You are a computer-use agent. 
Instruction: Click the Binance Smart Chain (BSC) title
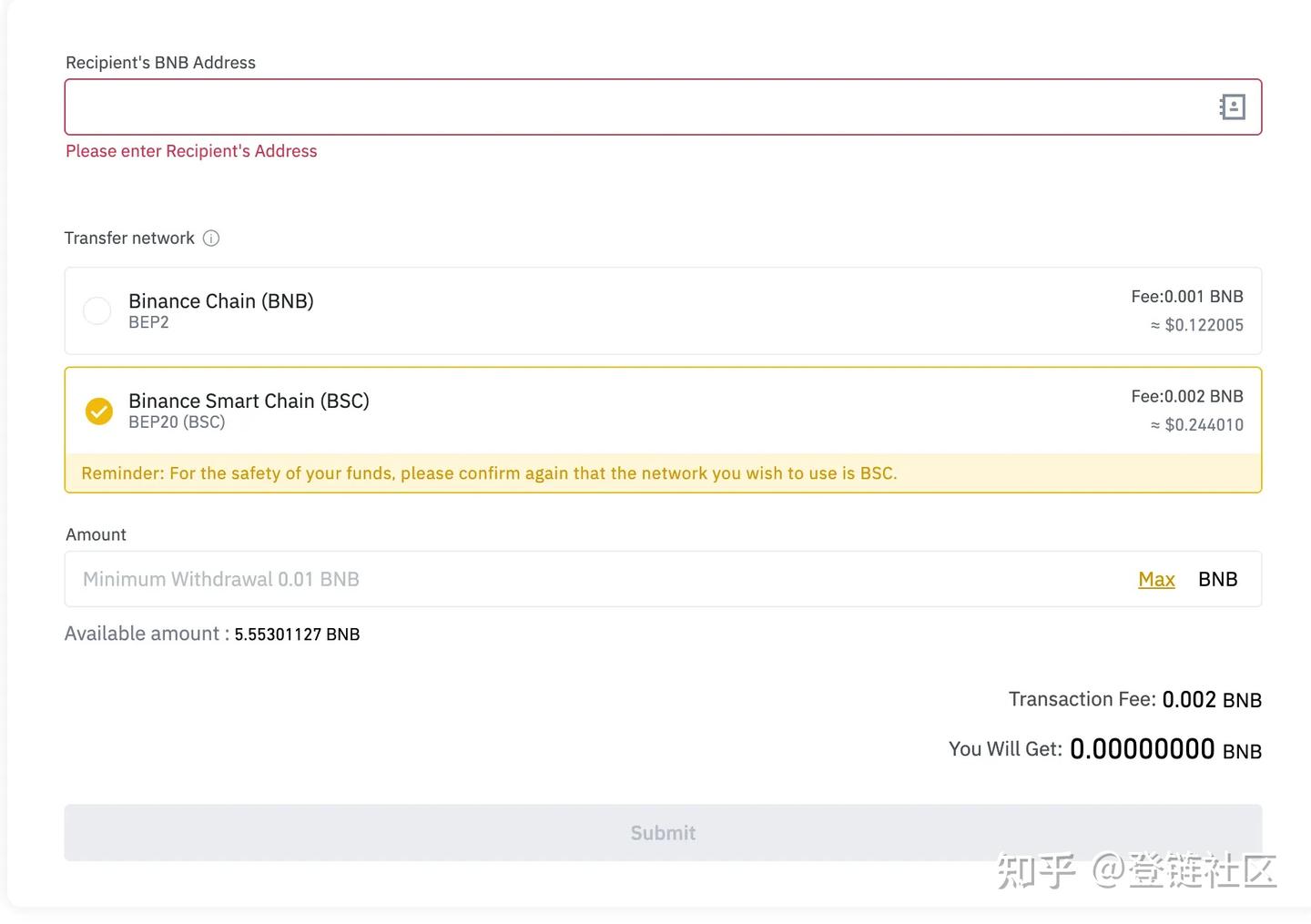249,401
